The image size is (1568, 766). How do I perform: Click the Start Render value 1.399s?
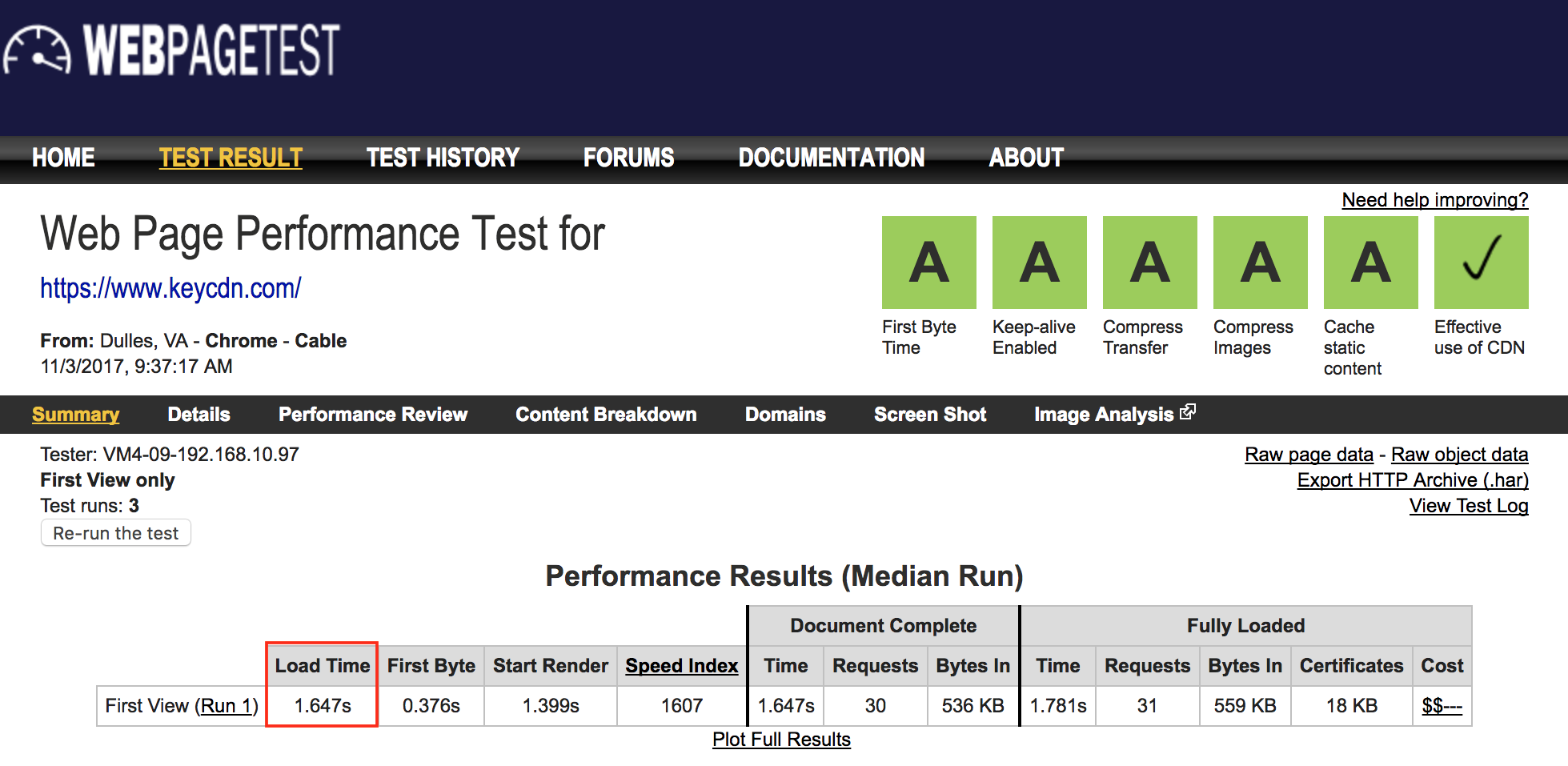click(x=551, y=706)
